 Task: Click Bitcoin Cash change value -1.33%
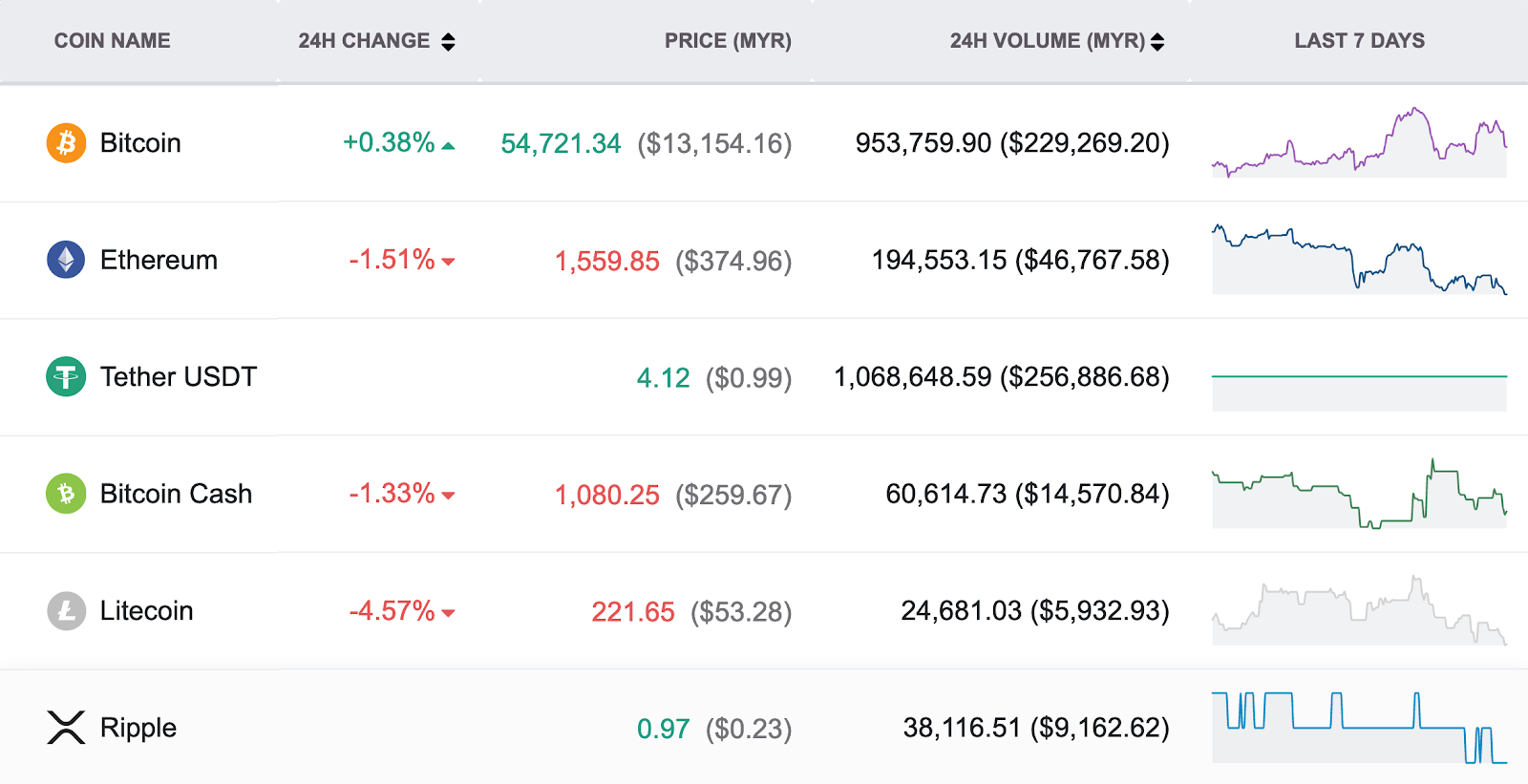pos(392,494)
